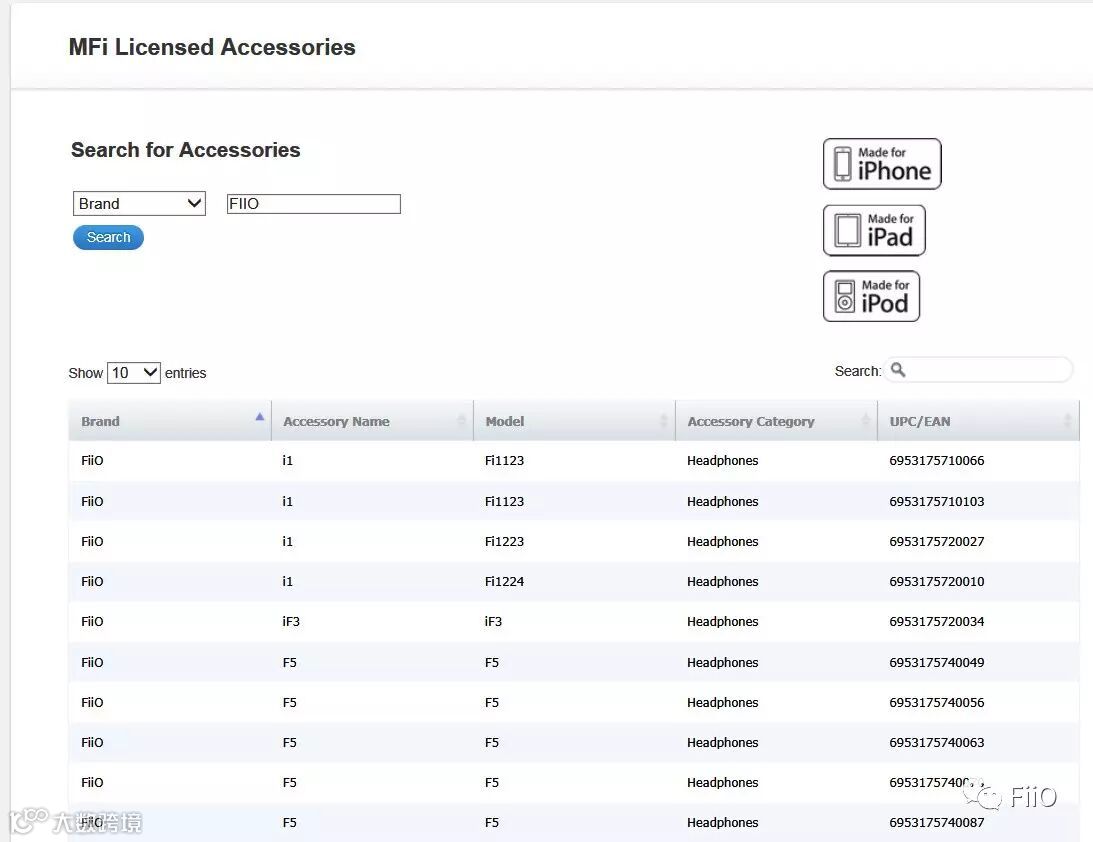Sort table by Brand column header
The width and height of the screenshot is (1093, 842).
click(x=169, y=421)
